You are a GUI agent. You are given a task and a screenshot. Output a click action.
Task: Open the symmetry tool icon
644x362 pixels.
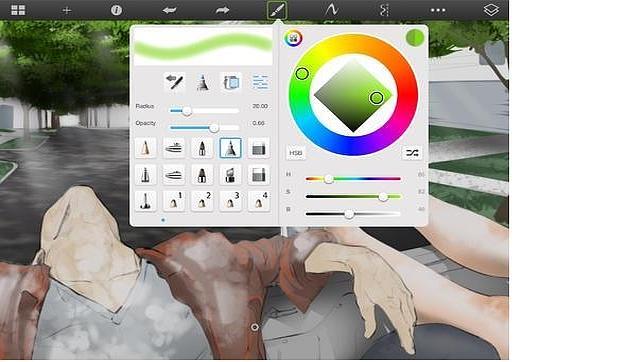click(x=384, y=10)
